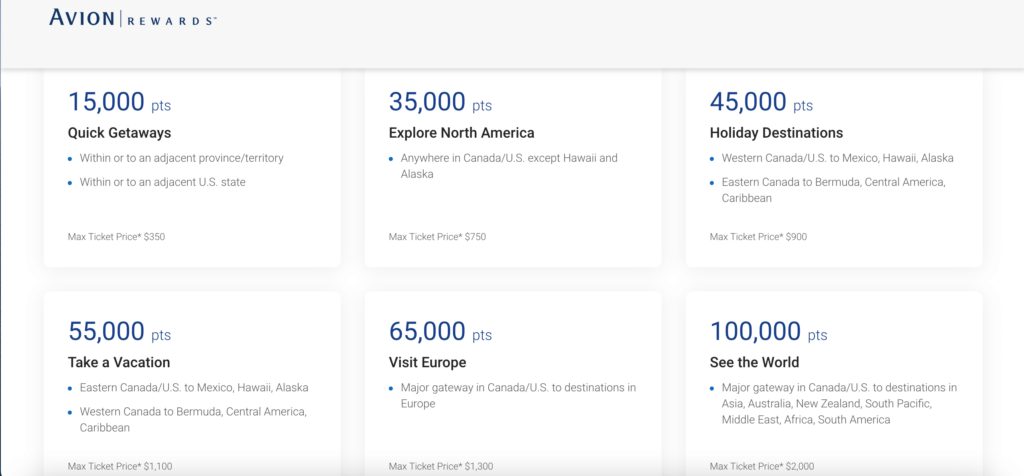
Task: Click Max Ticket Price $350 text
Action: tap(116, 237)
